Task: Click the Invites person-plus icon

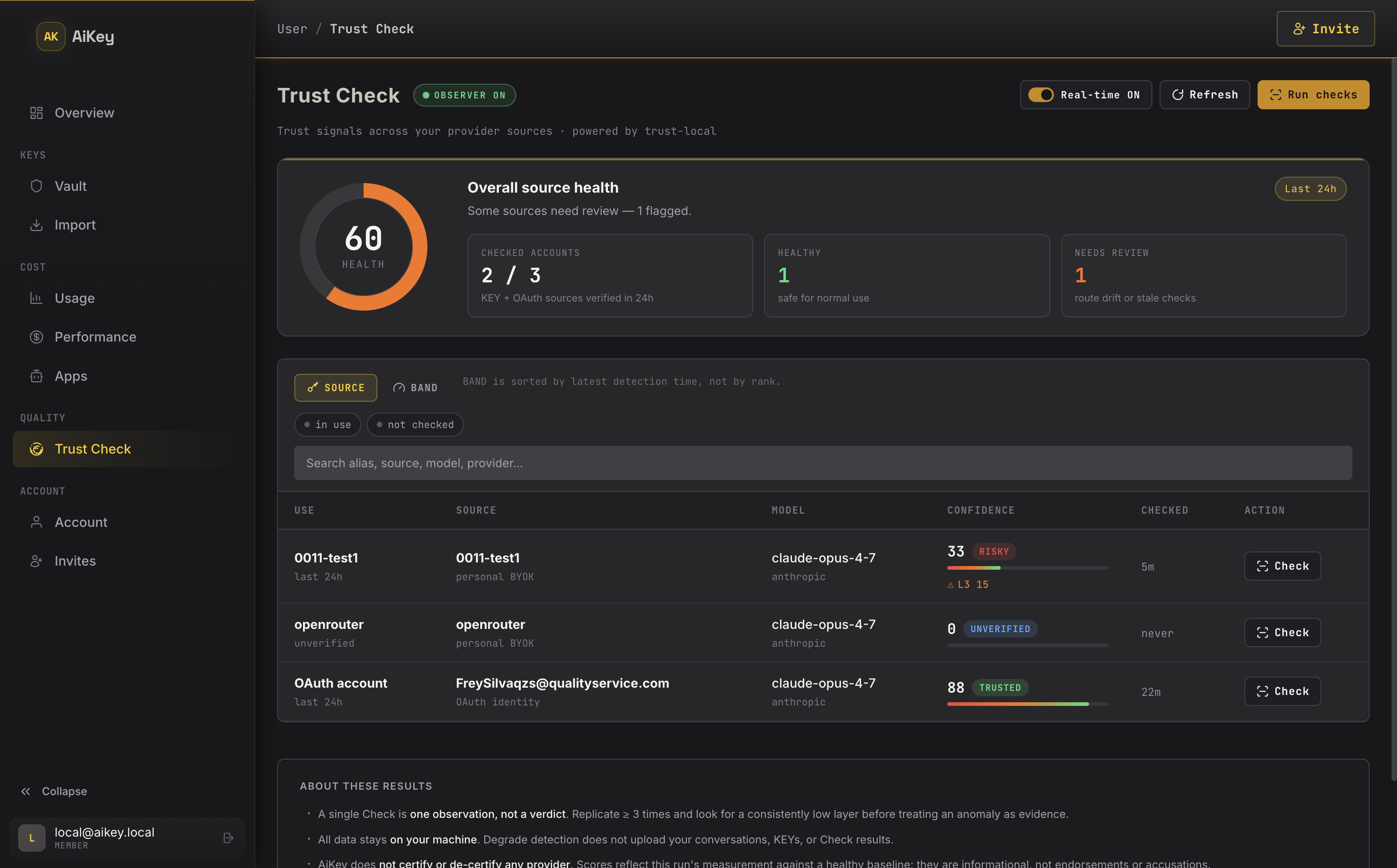Action: pyautogui.click(x=36, y=561)
